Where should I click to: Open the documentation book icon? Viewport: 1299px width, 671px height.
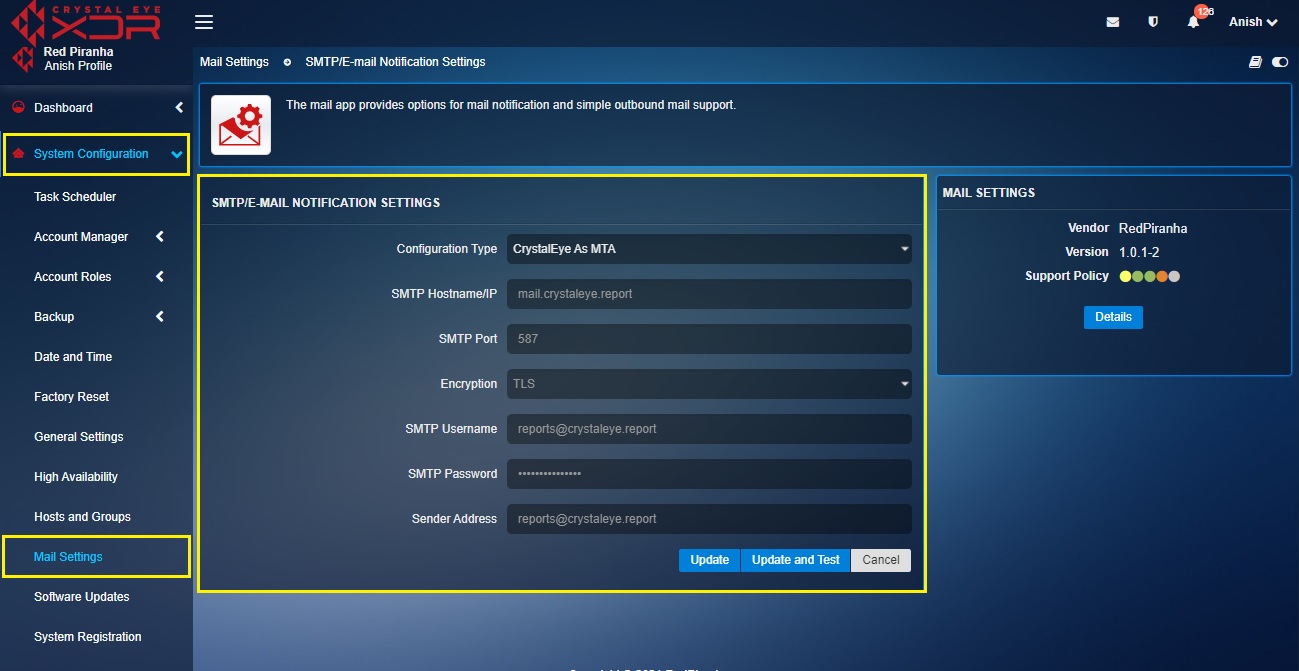1255,62
